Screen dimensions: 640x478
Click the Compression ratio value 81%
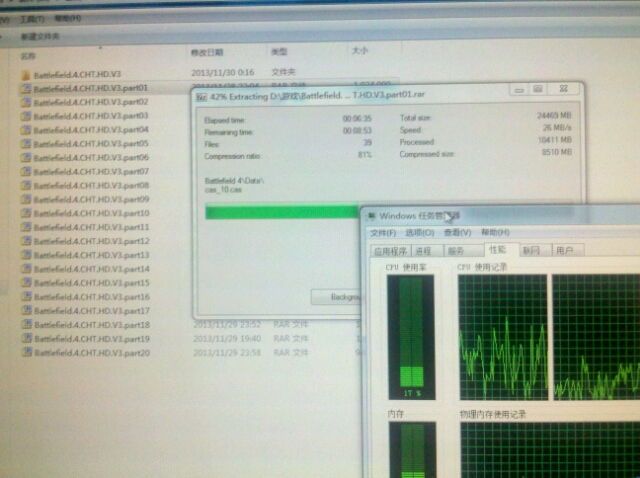coord(364,155)
